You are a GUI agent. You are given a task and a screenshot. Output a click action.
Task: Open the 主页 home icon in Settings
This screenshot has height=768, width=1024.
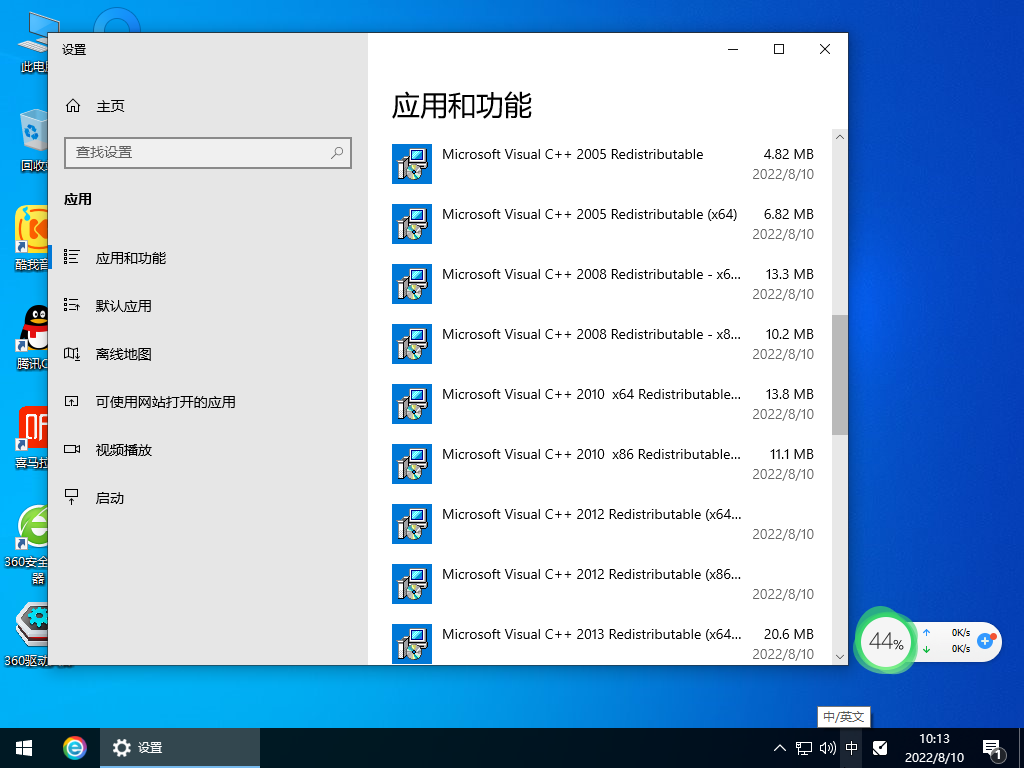point(73,106)
